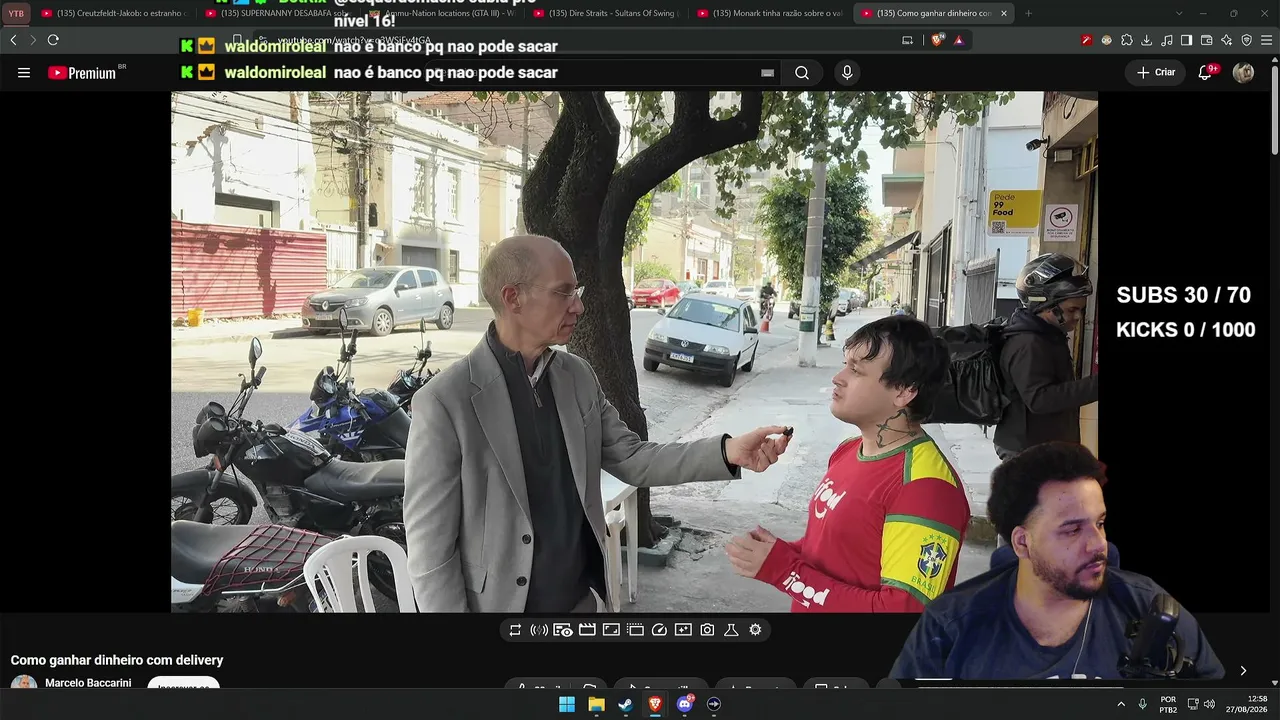The width and height of the screenshot is (1280, 720).
Task: Close the 'Como ganhar dinheiro' browser tab
Action: coord(1003,13)
